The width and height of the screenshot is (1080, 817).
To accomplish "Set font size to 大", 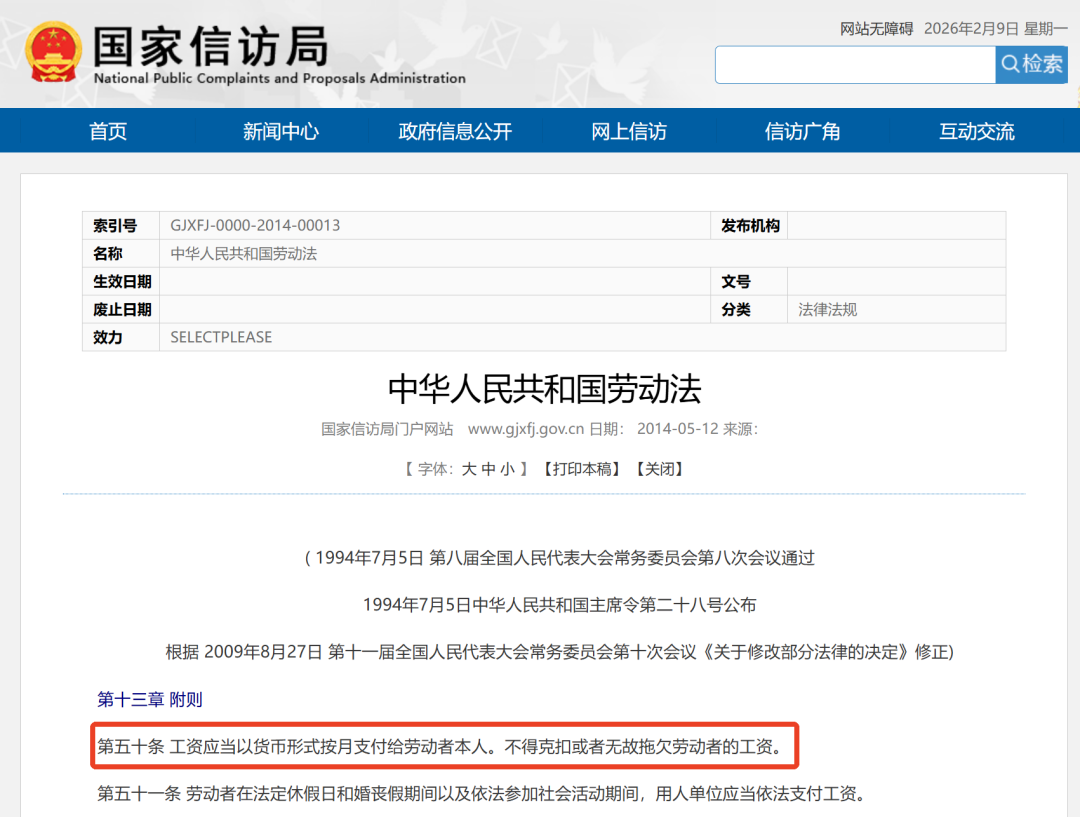I will pos(469,468).
